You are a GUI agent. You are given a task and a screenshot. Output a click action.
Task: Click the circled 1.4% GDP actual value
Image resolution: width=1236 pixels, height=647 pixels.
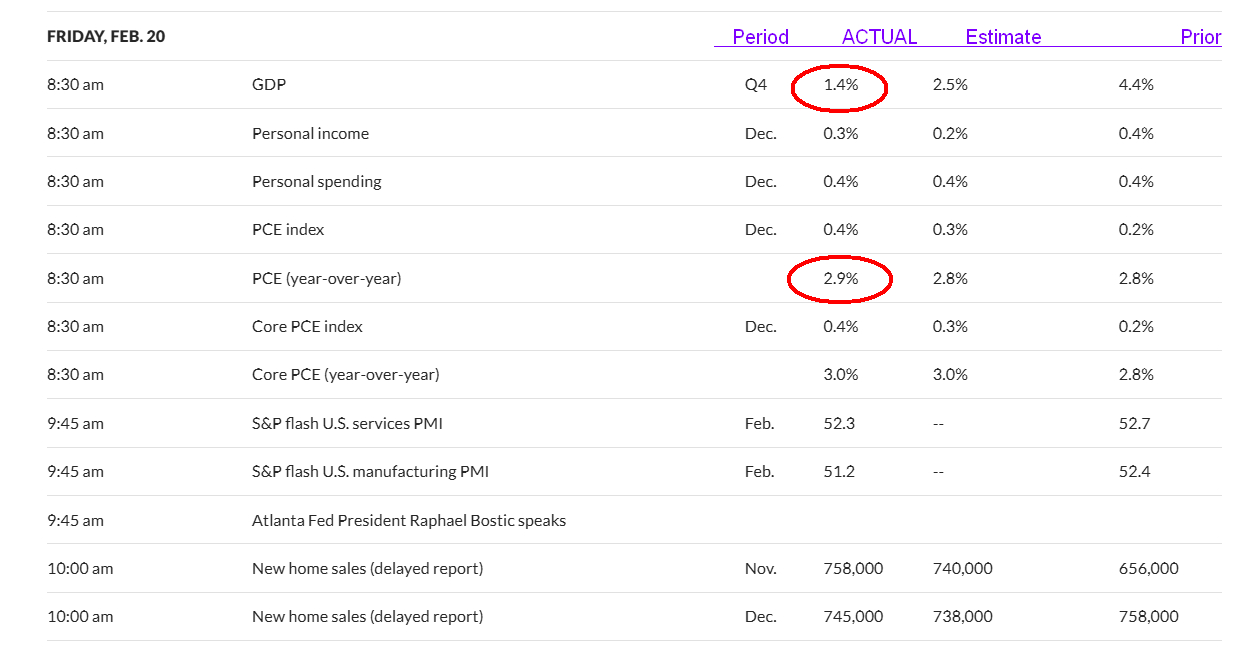(x=840, y=85)
